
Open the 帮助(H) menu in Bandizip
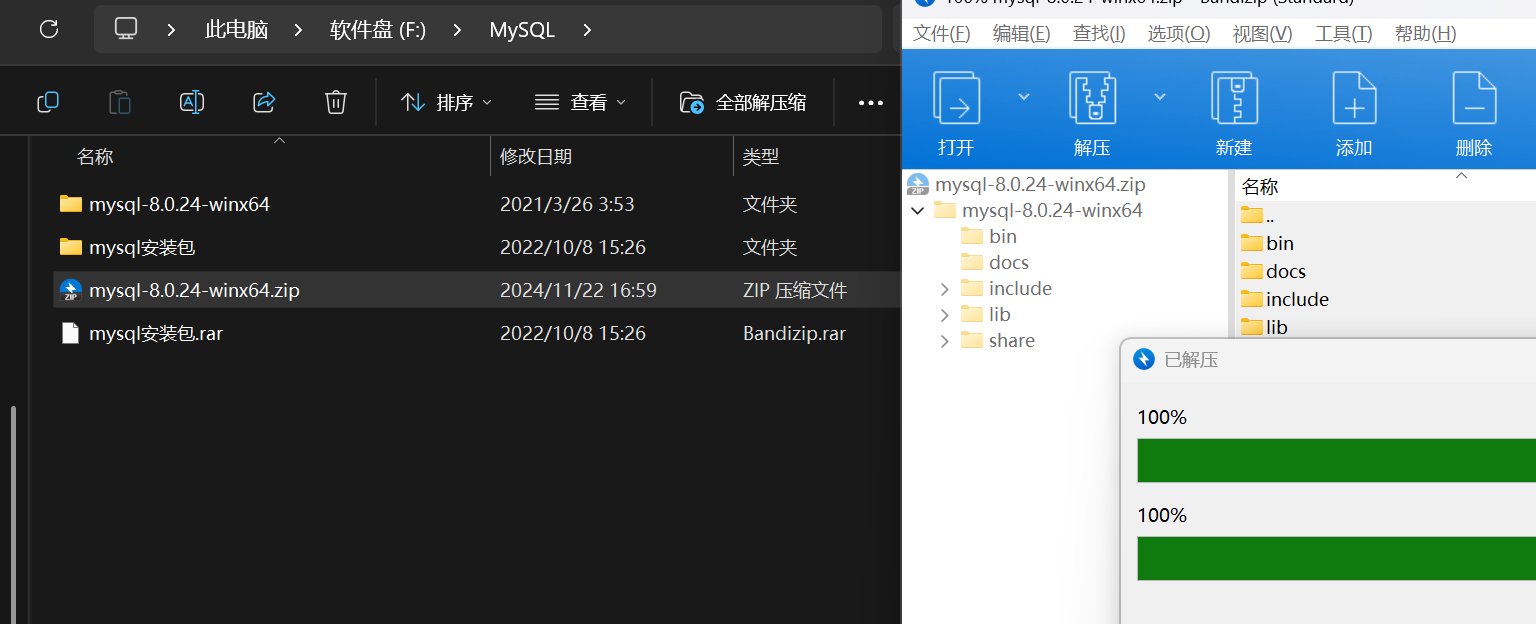click(x=1425, y=34)
